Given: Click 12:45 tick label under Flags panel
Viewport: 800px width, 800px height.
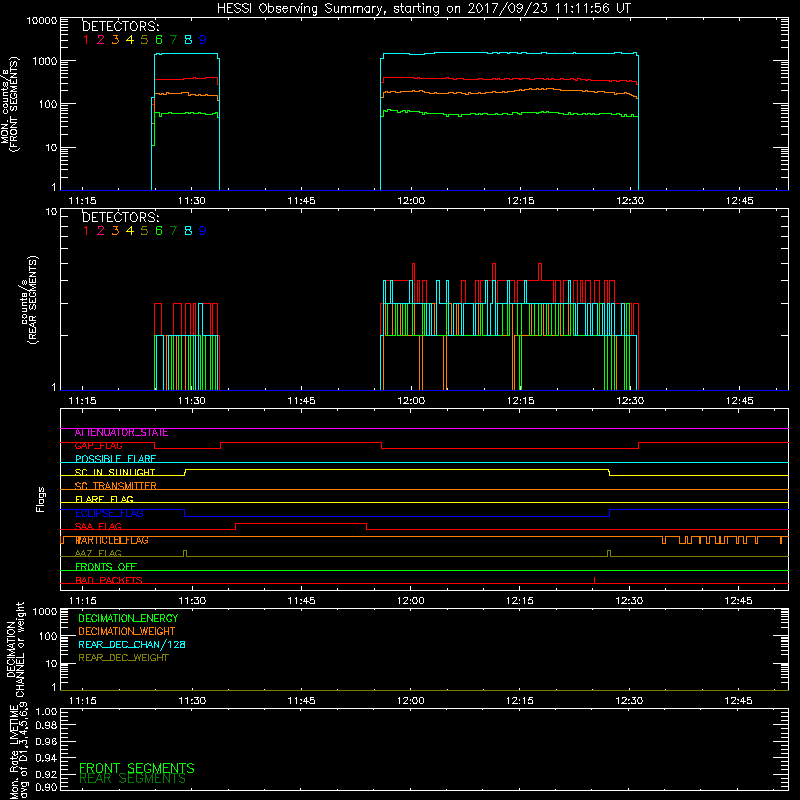Looking at the screenshot, I should click(x=738, y=601).
